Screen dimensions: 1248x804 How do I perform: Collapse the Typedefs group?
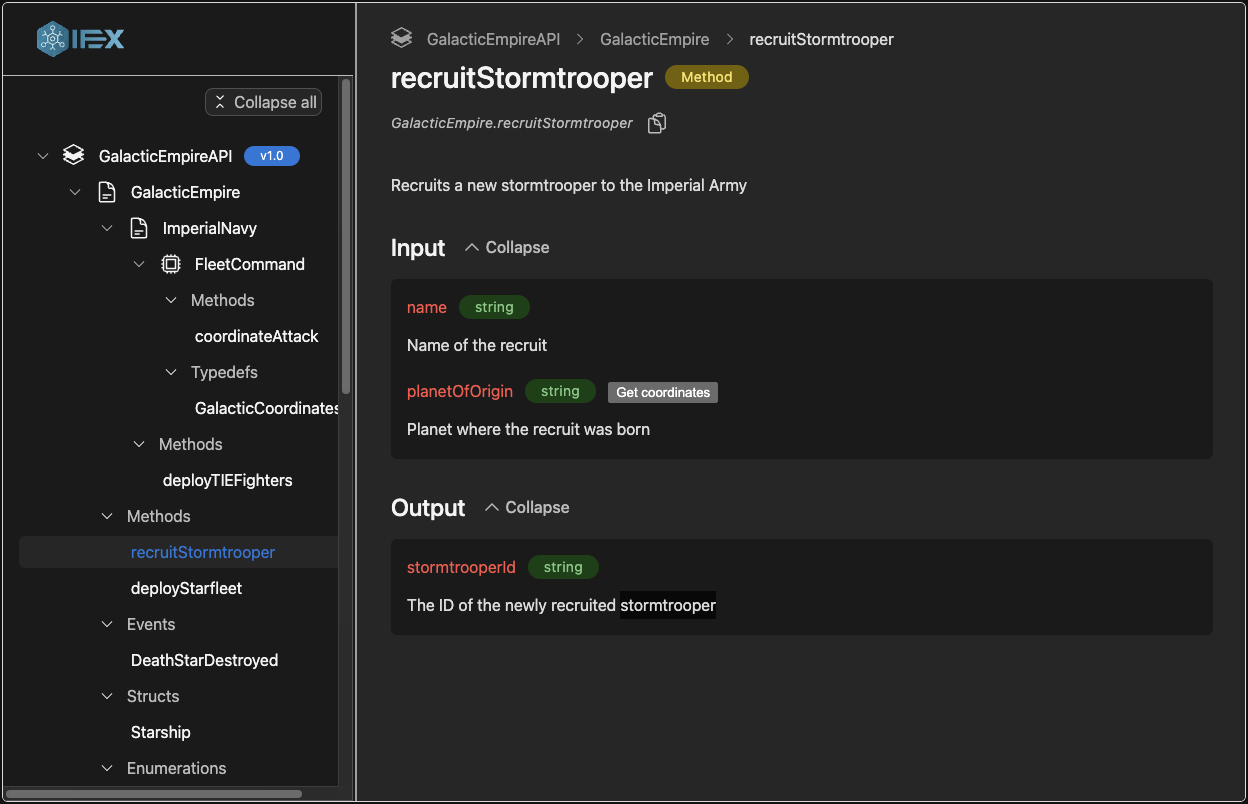[x=171, y=372]
